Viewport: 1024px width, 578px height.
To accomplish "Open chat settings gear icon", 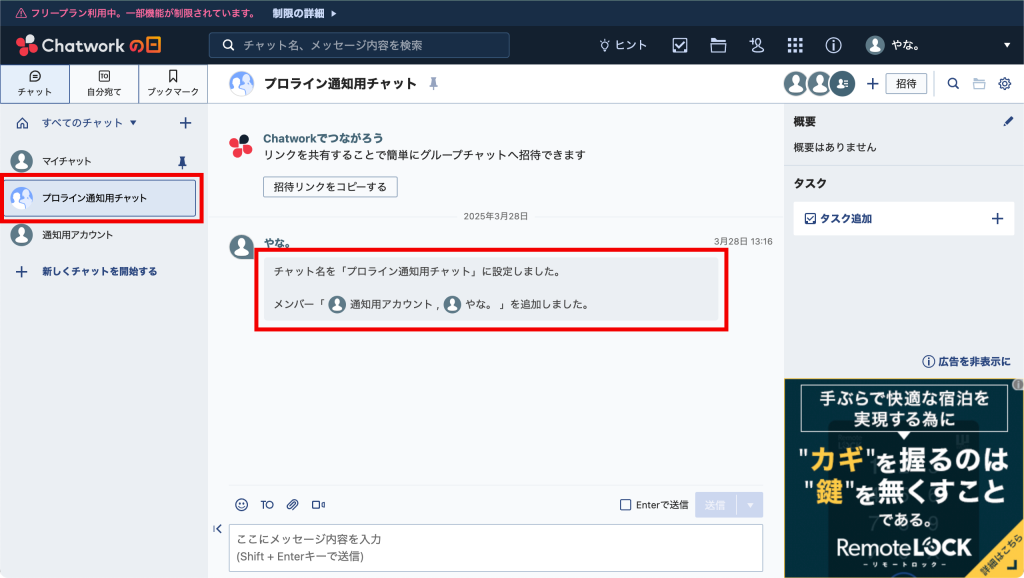I will click(1004, 84).
